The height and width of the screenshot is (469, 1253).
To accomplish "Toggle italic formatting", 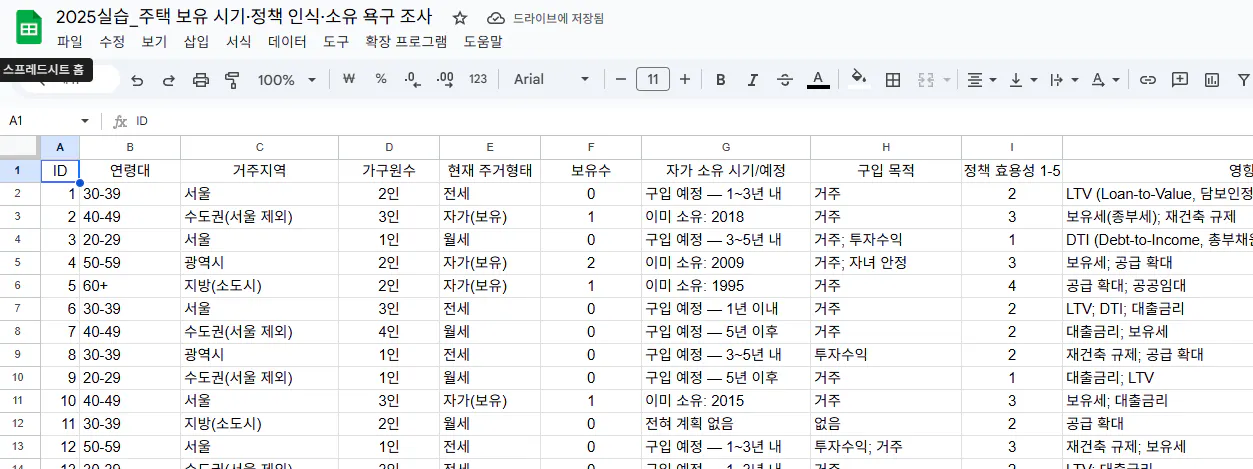I will [x=753, y=79].
